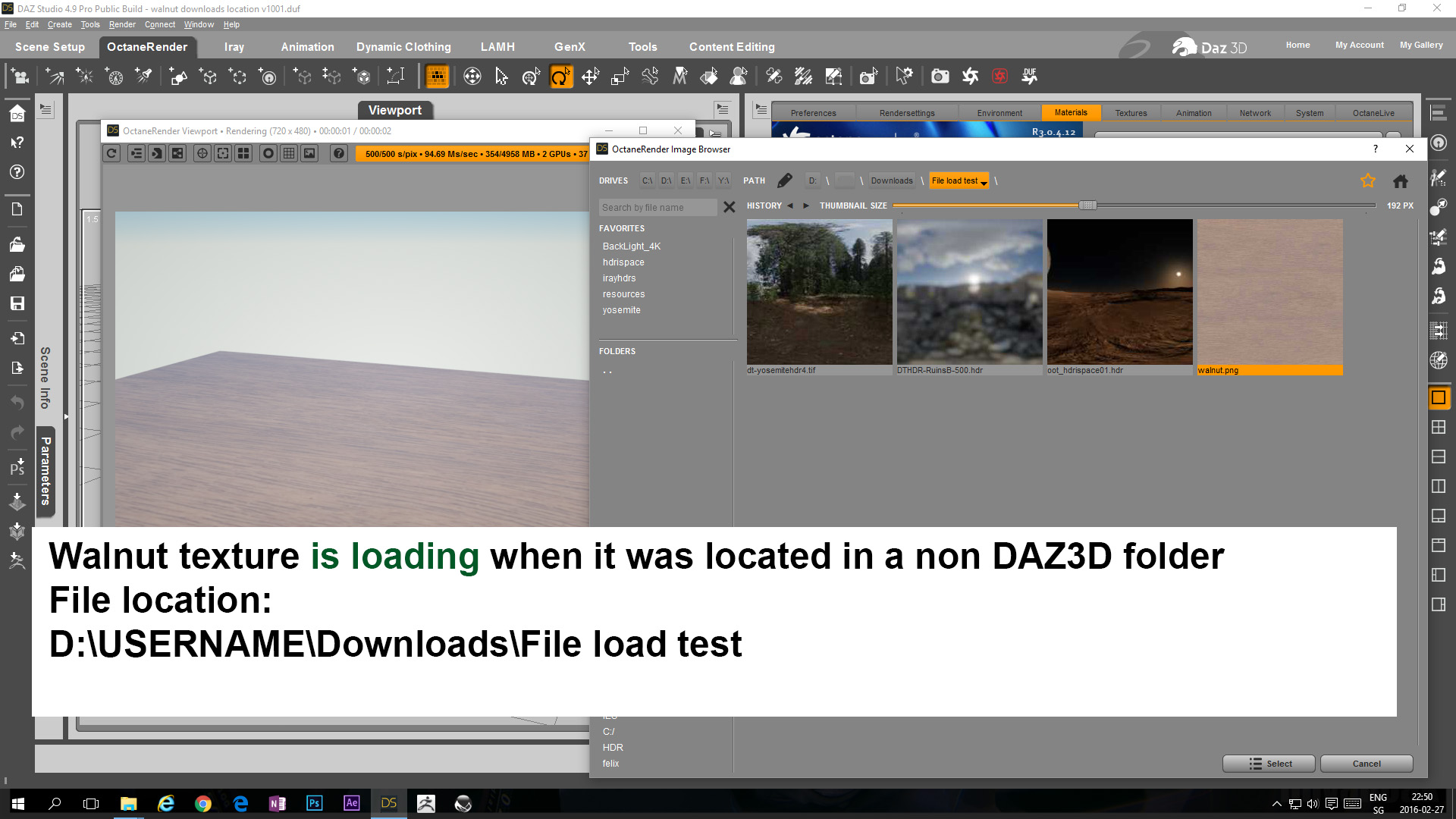This screenshot has height=819, width=1456.
Task: Go back in browser history arrow
Action: pyautogui.click(x=789, y=206)
